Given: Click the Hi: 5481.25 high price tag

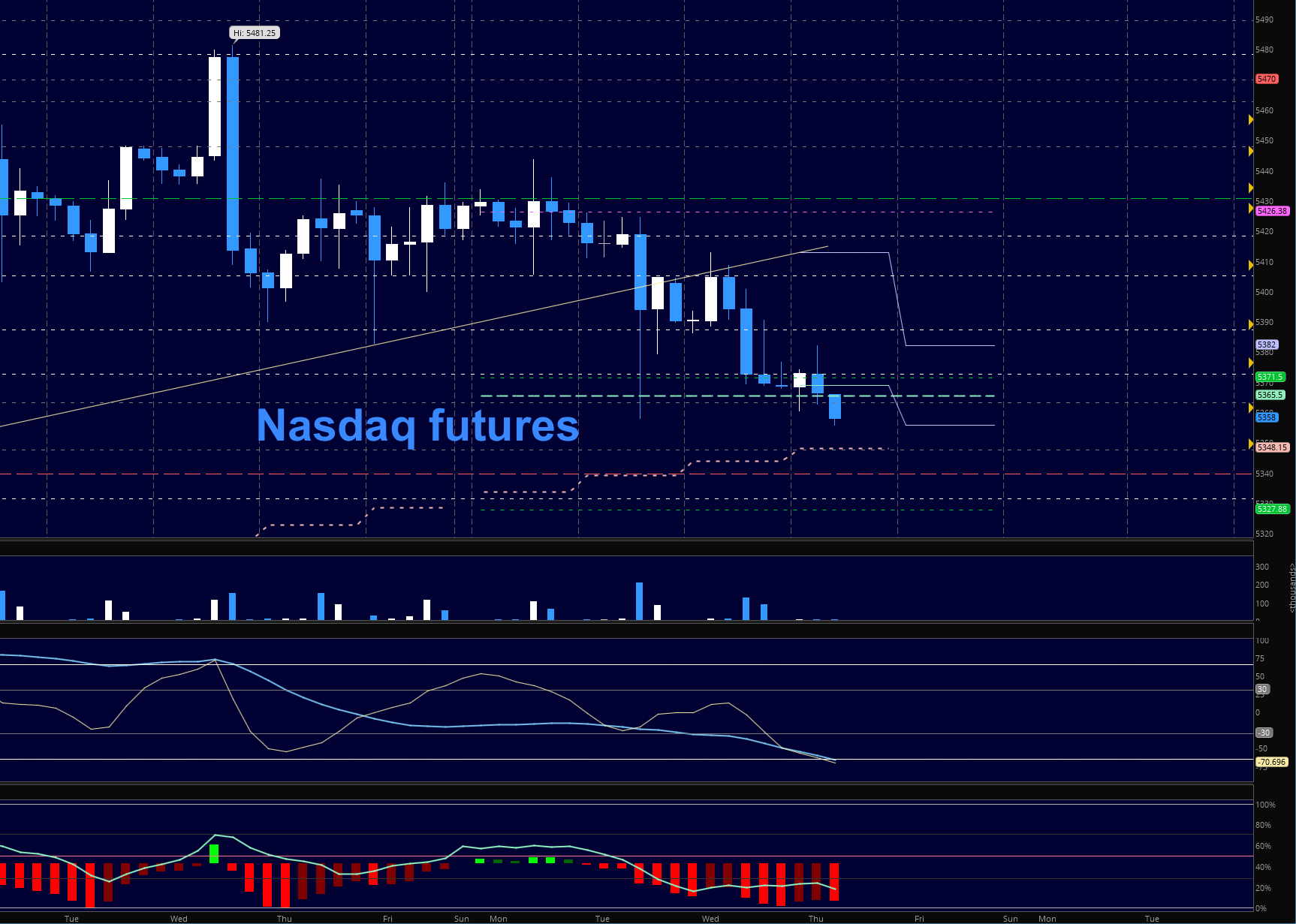Looking at the screenshot, I should tap(255, 32).
